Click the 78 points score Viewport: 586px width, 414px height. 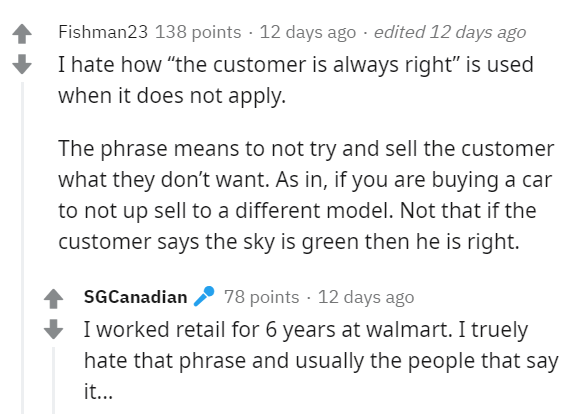262,297
